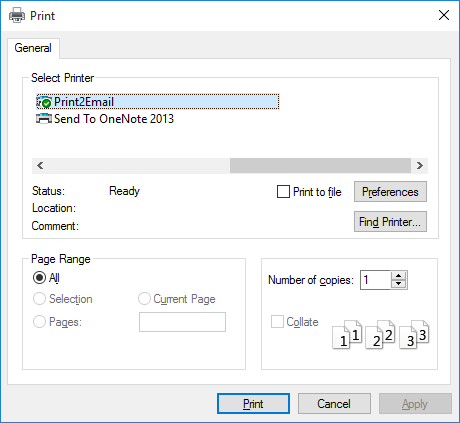Click the Number of copies input field
460x423 pixels.
375,280
